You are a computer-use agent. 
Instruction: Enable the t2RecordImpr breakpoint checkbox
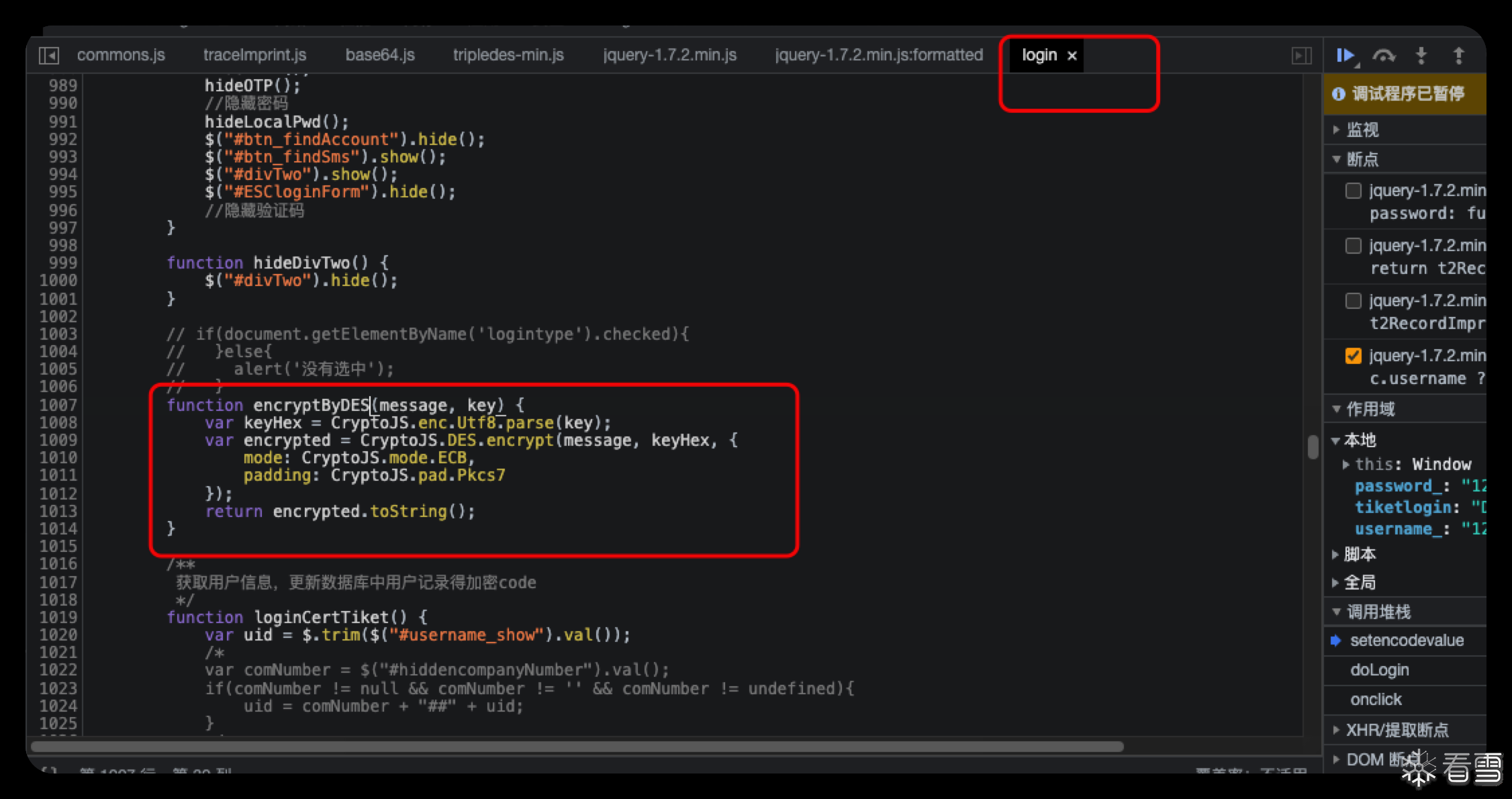coord(1354,301)
